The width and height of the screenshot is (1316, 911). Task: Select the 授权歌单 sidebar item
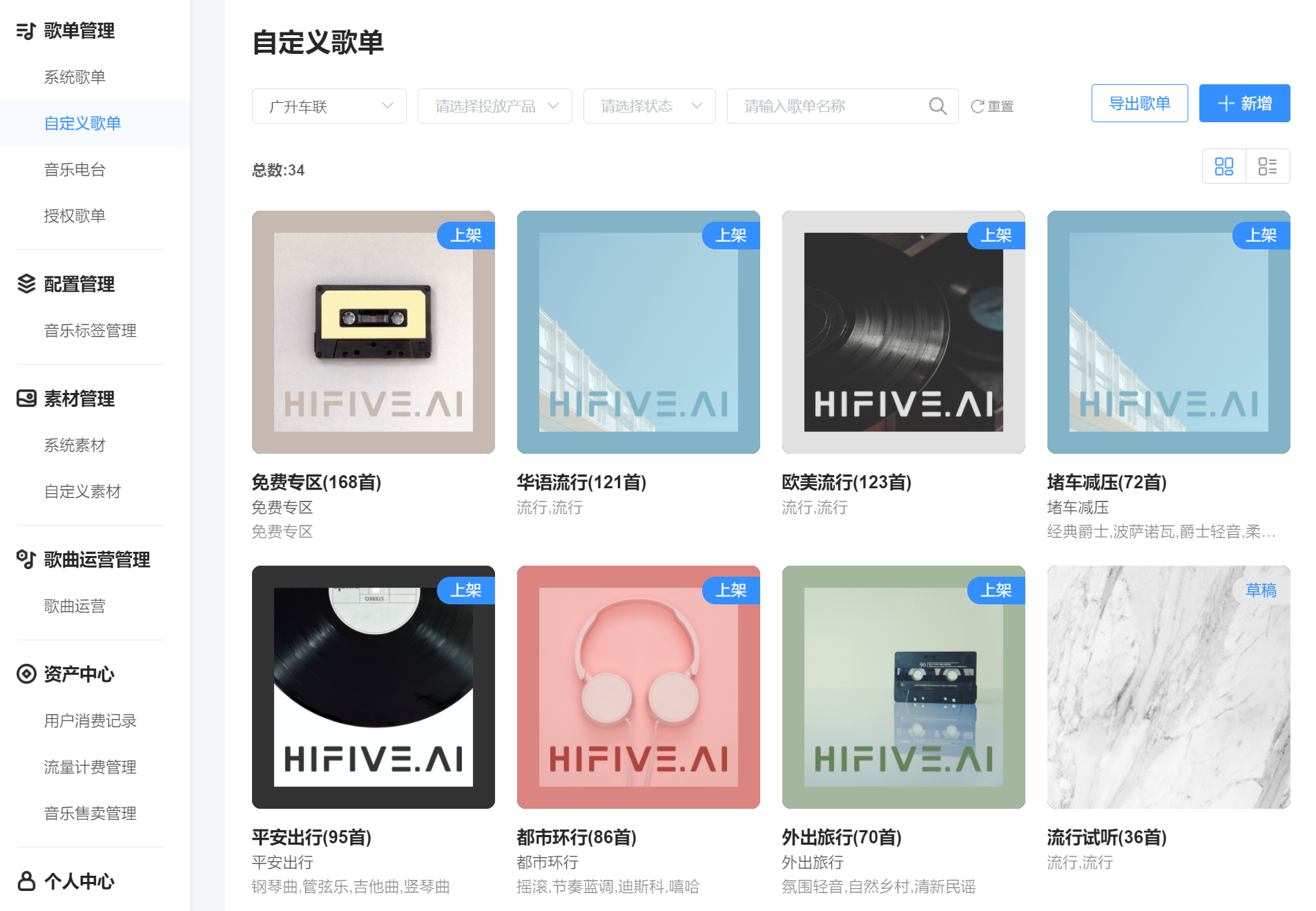(75, 215)
